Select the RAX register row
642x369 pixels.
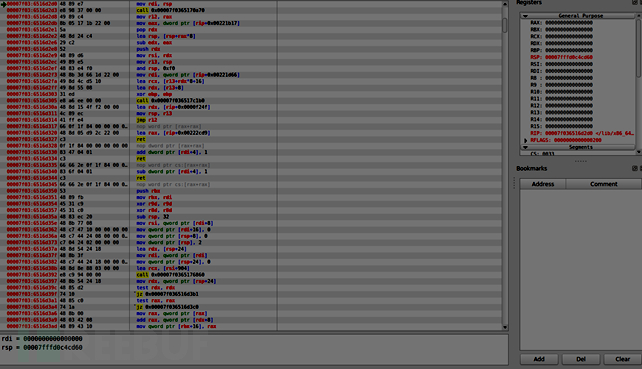point(561,23)
